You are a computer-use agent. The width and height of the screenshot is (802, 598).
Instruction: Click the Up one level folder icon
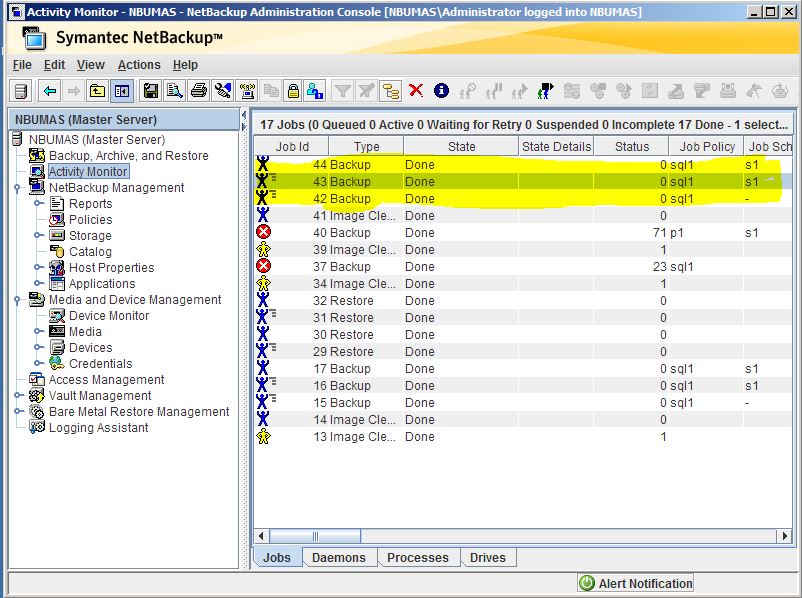(x=97, y=92)
